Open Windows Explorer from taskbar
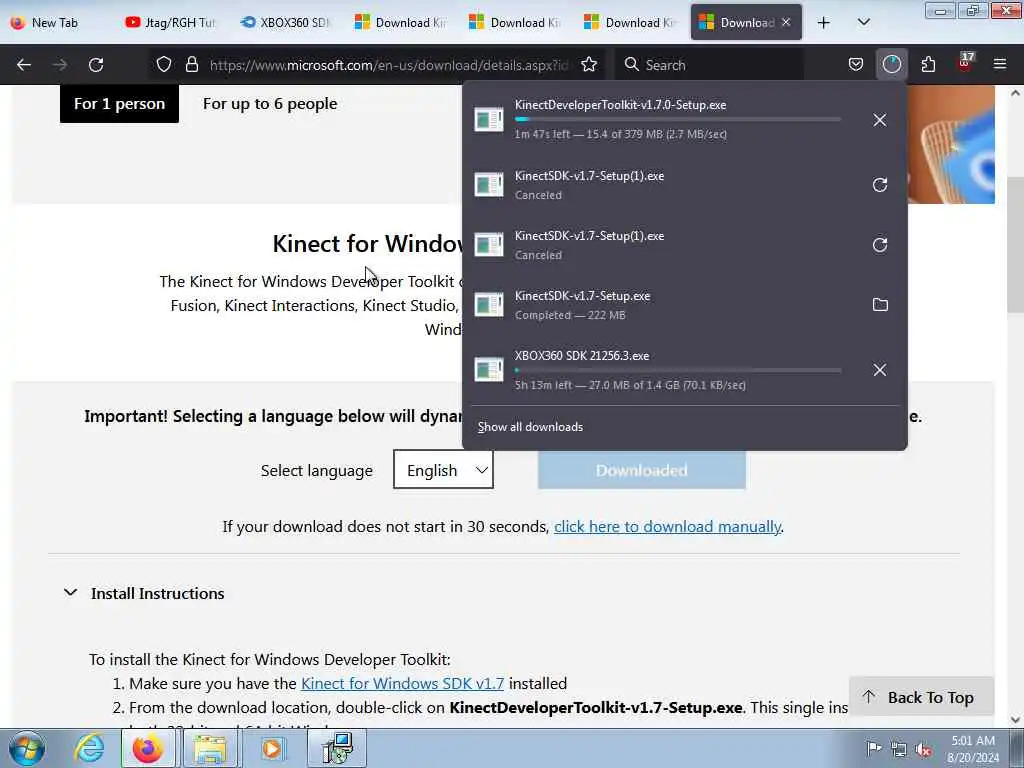This screenshot has height=768, width=1024. (x=209, y=748)
